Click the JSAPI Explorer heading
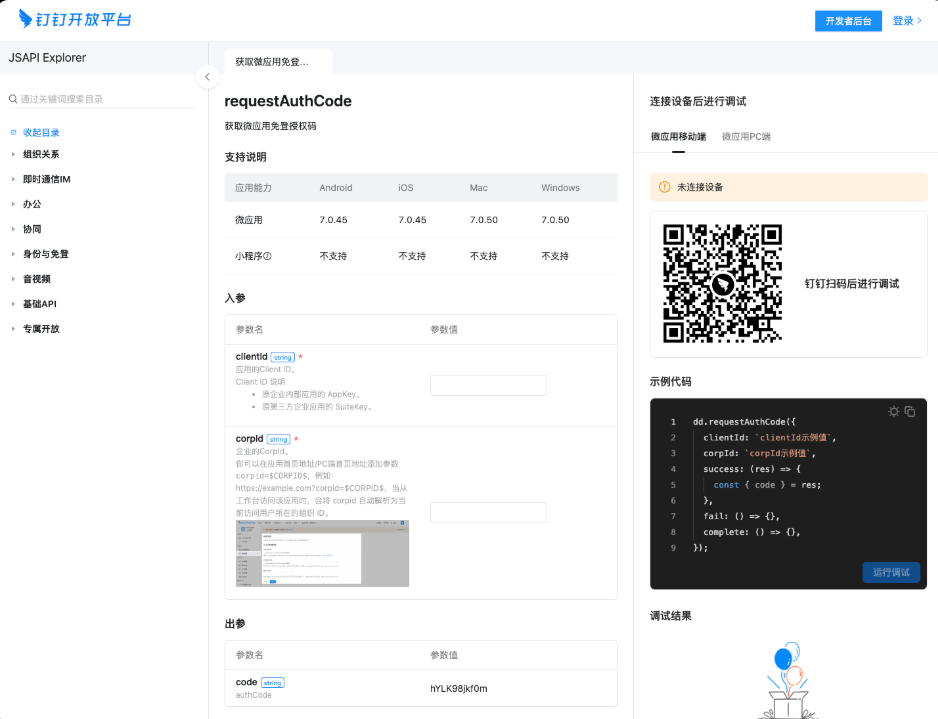The height and width of the screenshot is (719, 938). (x=47, y=58)
